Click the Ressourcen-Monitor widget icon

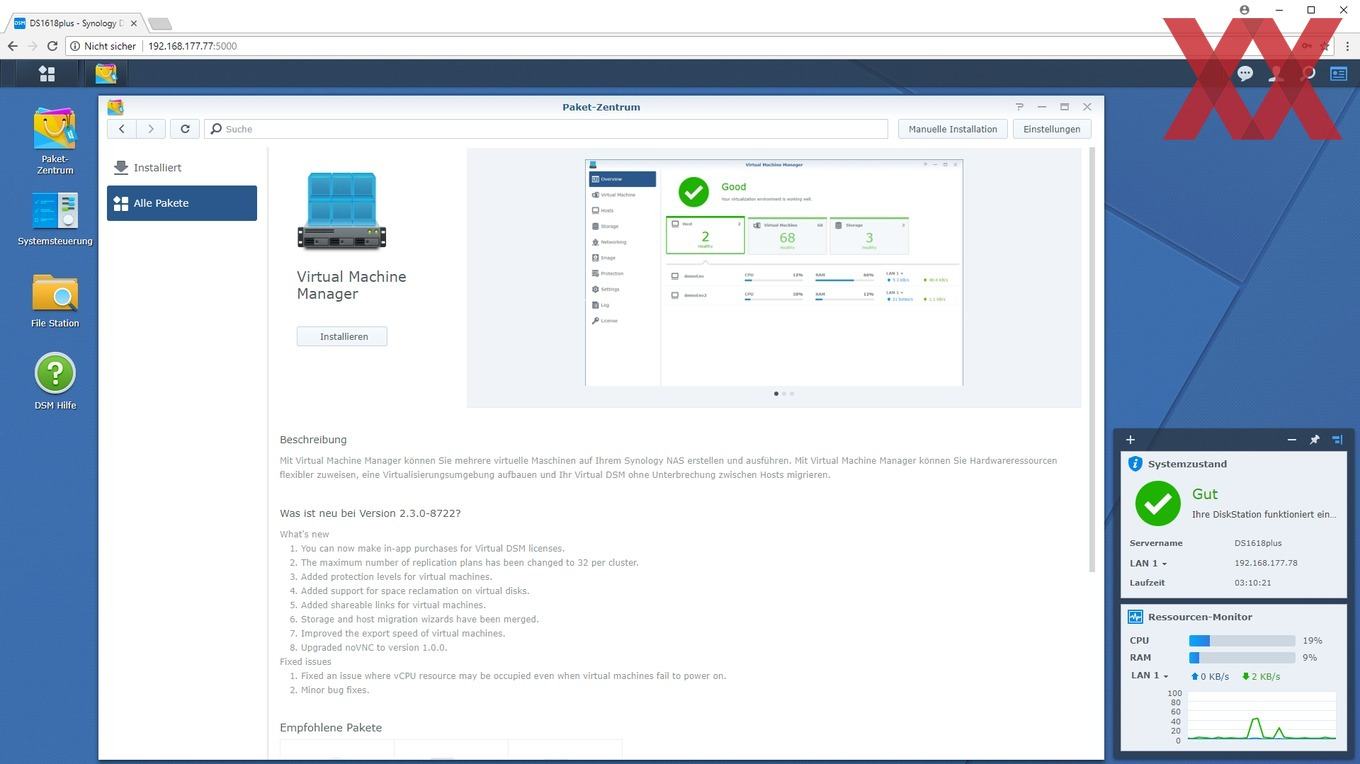pos(1135,617)
